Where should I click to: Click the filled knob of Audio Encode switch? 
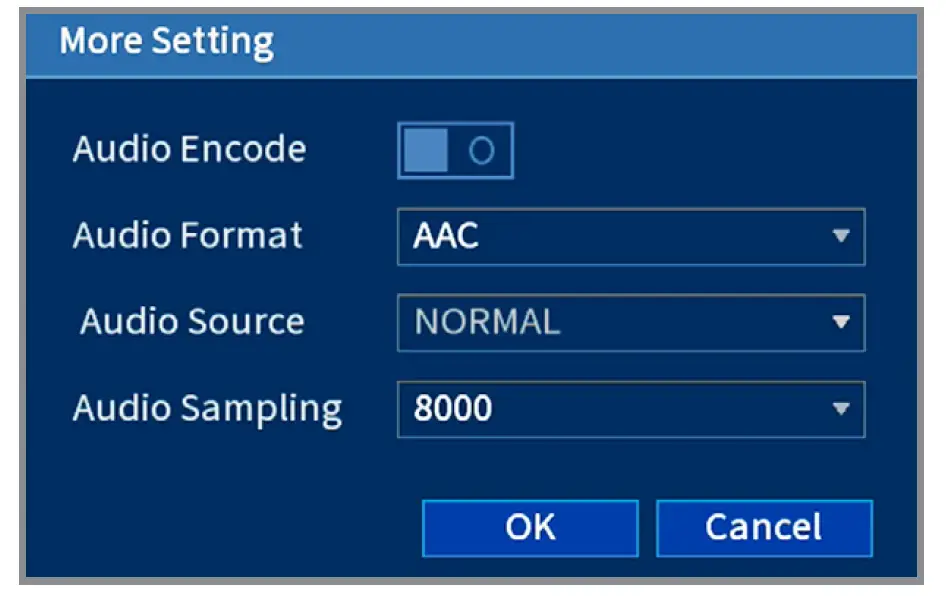point(425,150)
